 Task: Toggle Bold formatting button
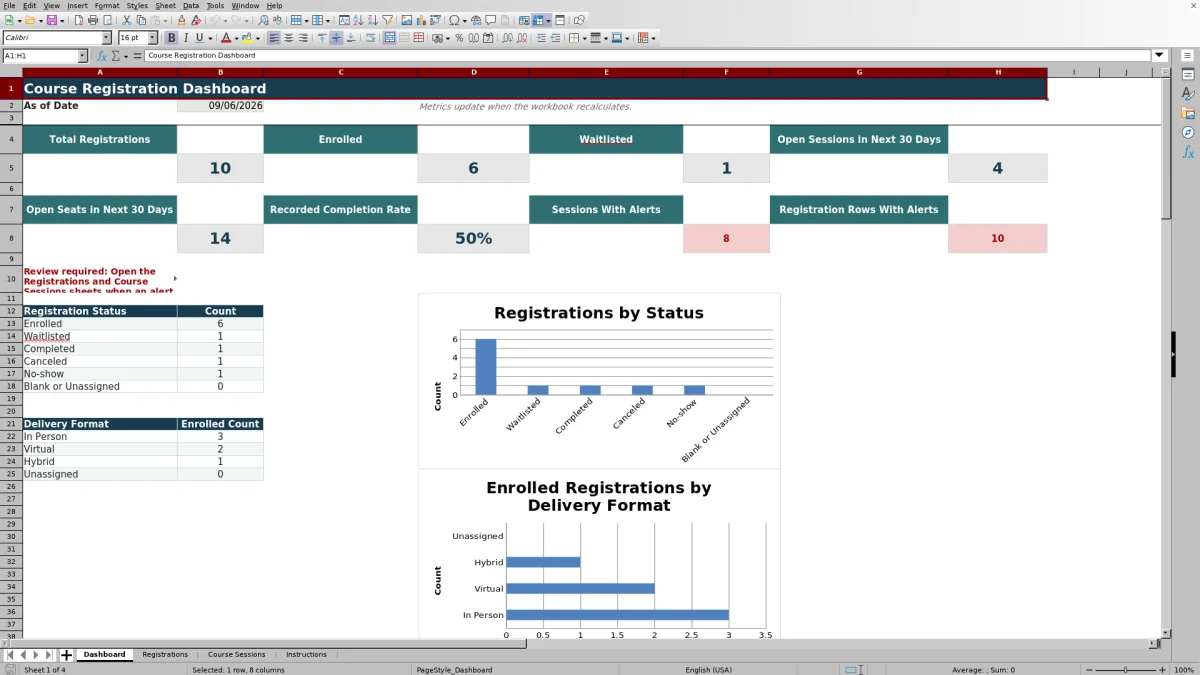click(171, 38)
